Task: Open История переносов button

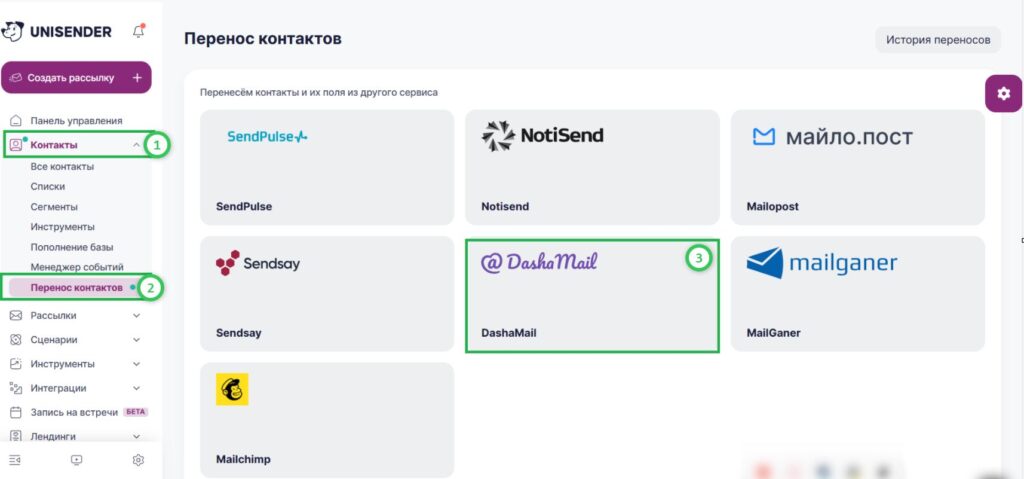Action: coord(938,40)
